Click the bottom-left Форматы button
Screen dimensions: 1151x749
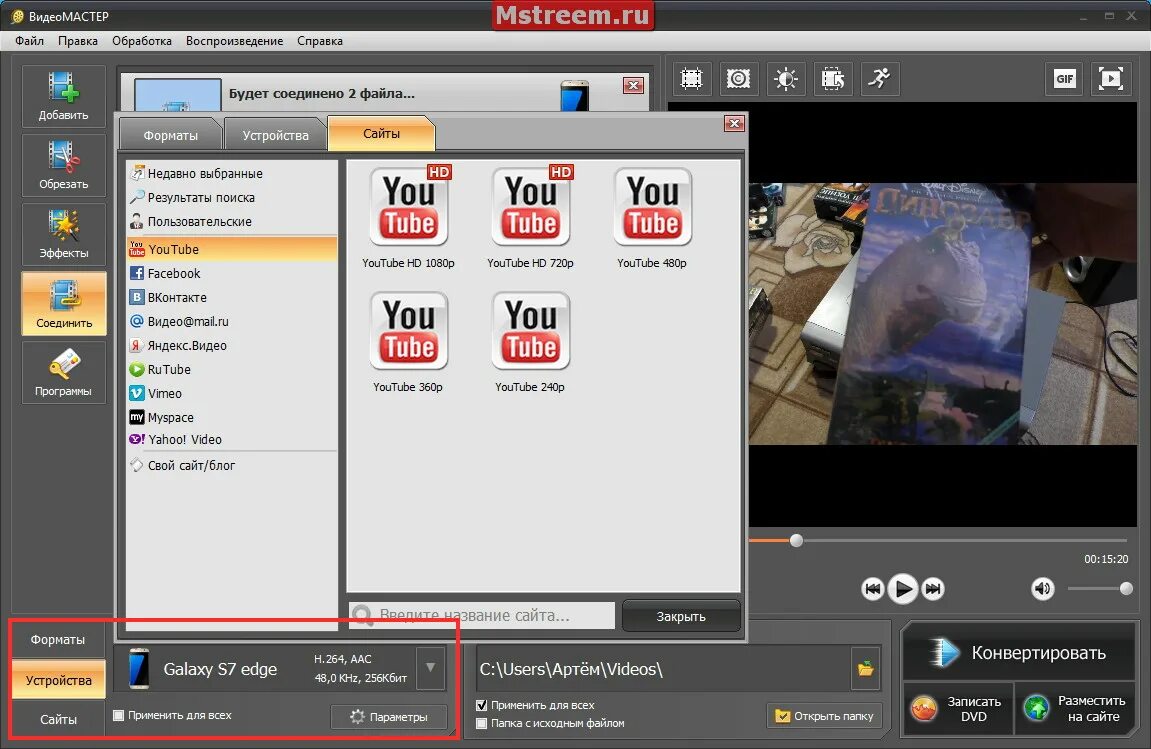[x=58, y=640]
